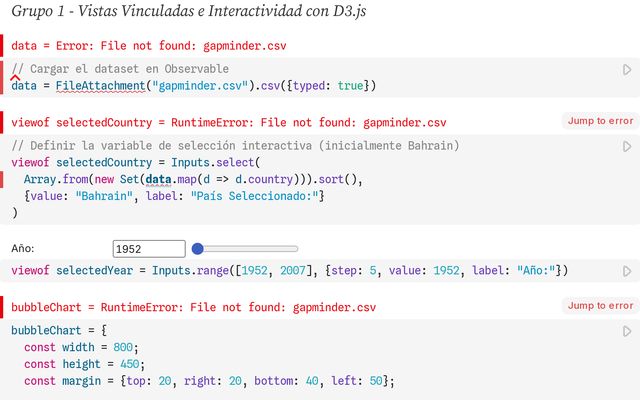Image resolution: width=640 pixels, height=400 pixels.
Task: Click the Año number field showing 1952
Action: coord(149,249)
